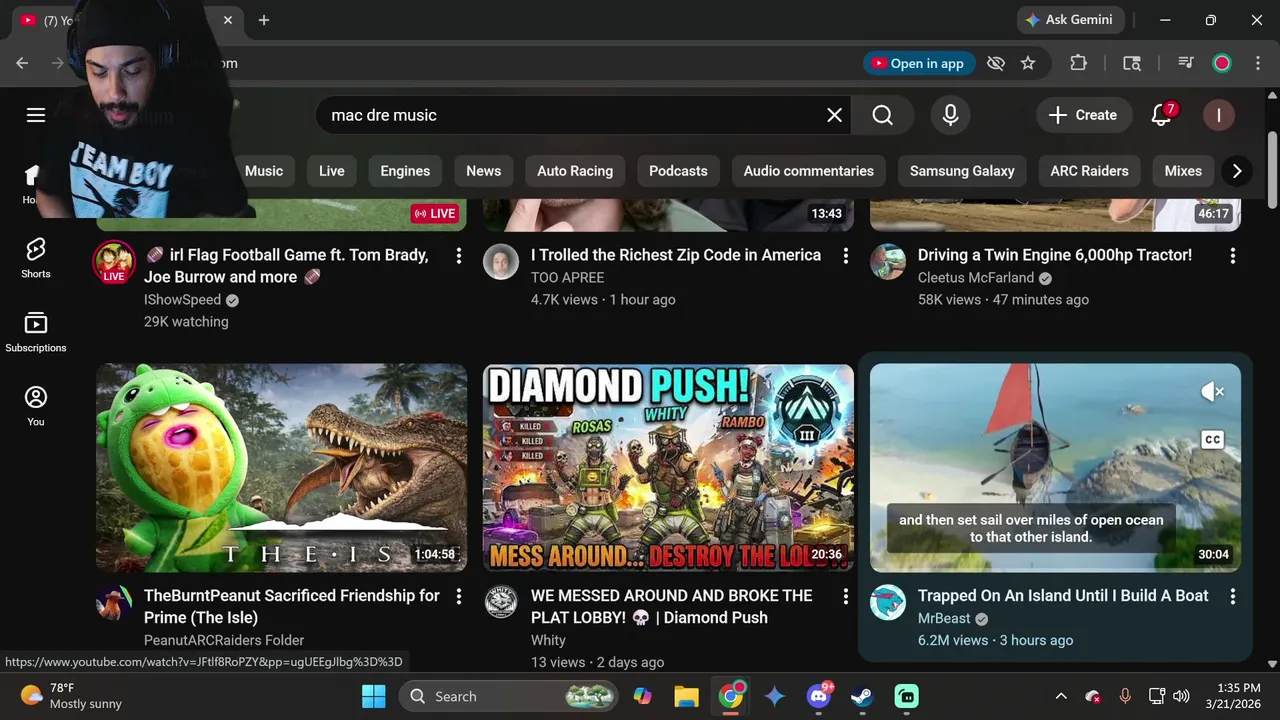Screen dimensions: 1280x720
Task: Open File Explorer from the taskbar
Action: point(686,696)
